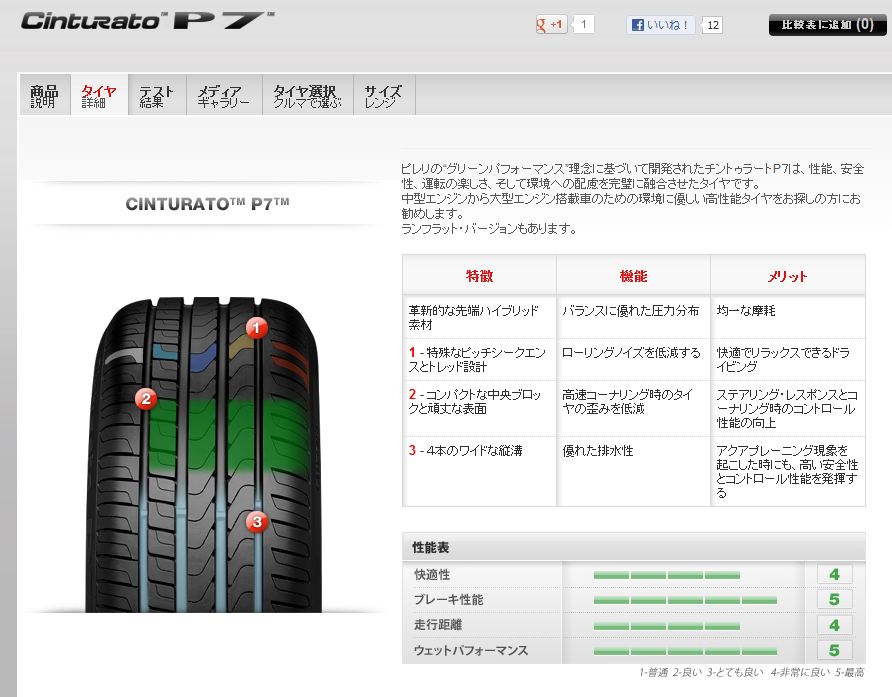Click the バランスに優れた圧力分布 cell
892x697 pixels.
click(633, 317)
